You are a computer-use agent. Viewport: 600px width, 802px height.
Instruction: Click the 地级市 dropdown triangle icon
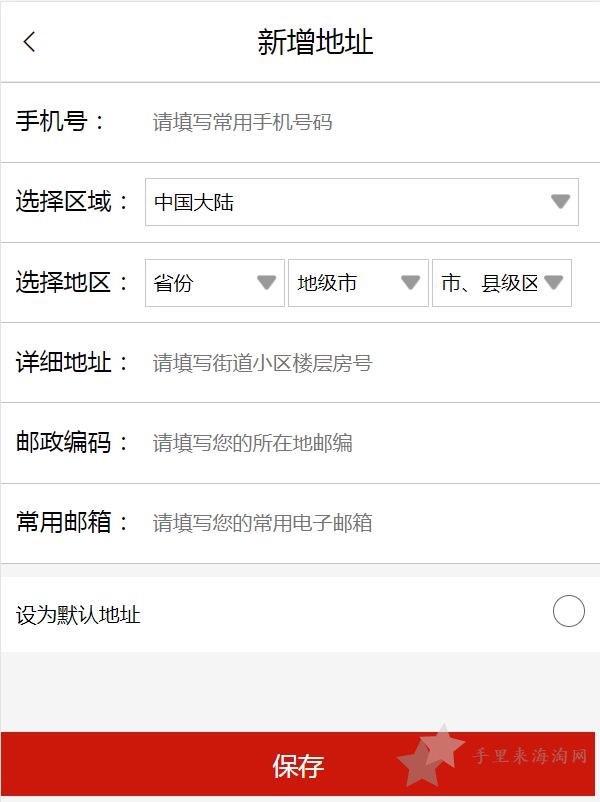(x=410, y=282)
